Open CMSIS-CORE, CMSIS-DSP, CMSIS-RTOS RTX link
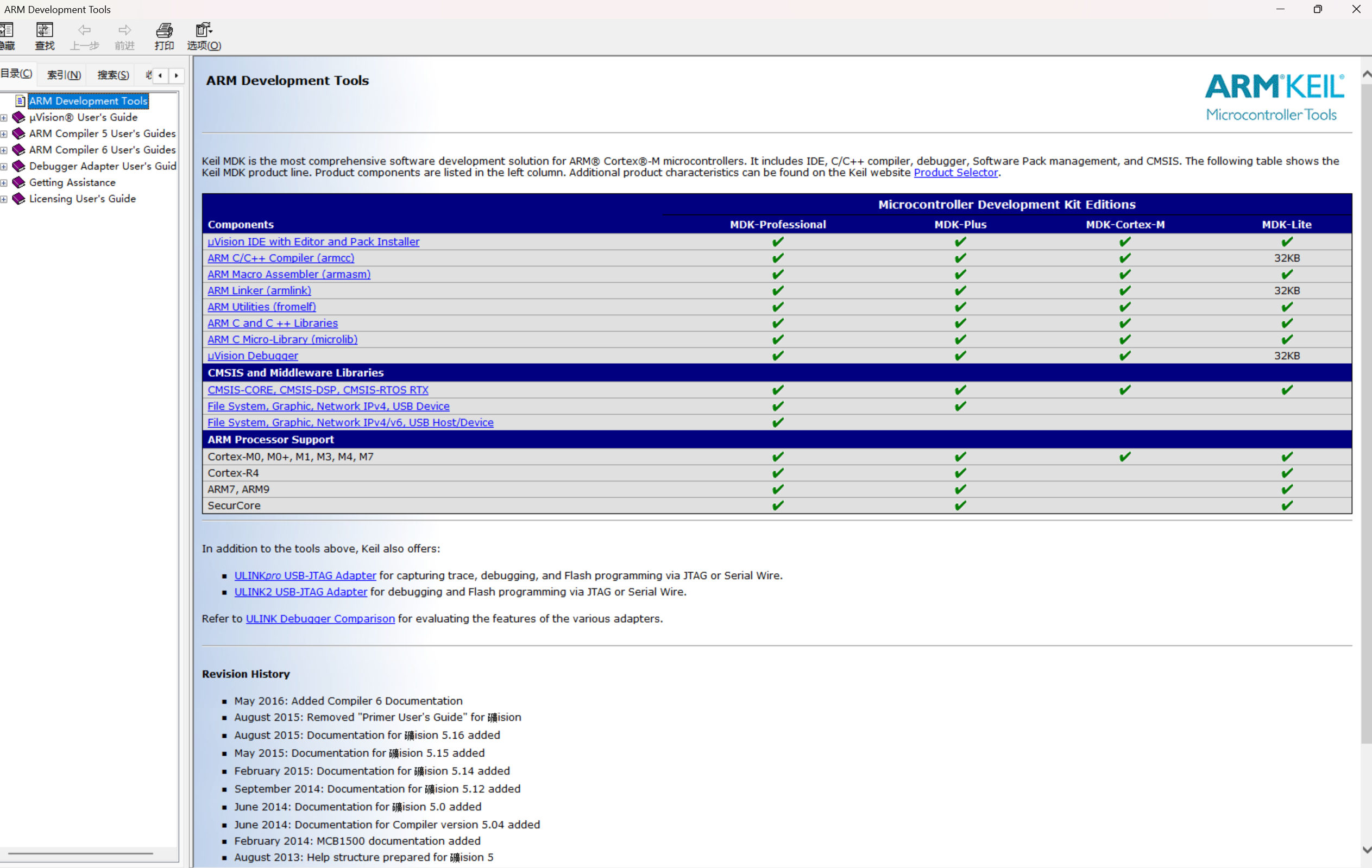Viewport: 1372px width, 868px height. 318,390
